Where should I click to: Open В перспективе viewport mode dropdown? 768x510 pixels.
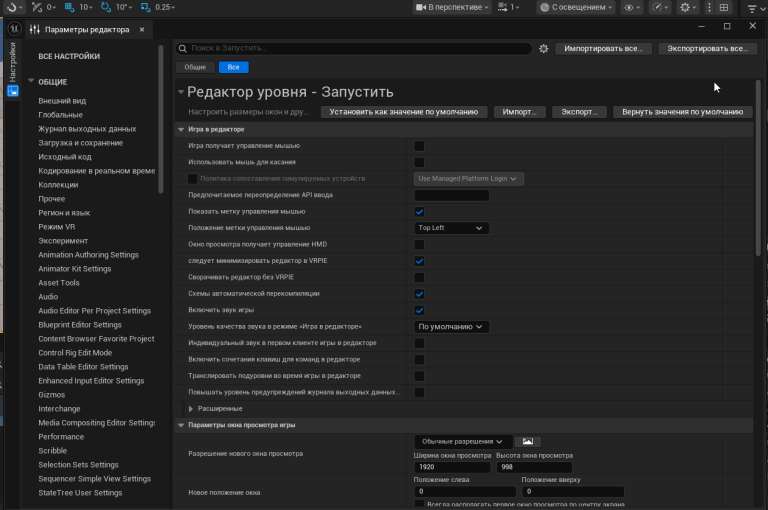click(x=453, y=7)
